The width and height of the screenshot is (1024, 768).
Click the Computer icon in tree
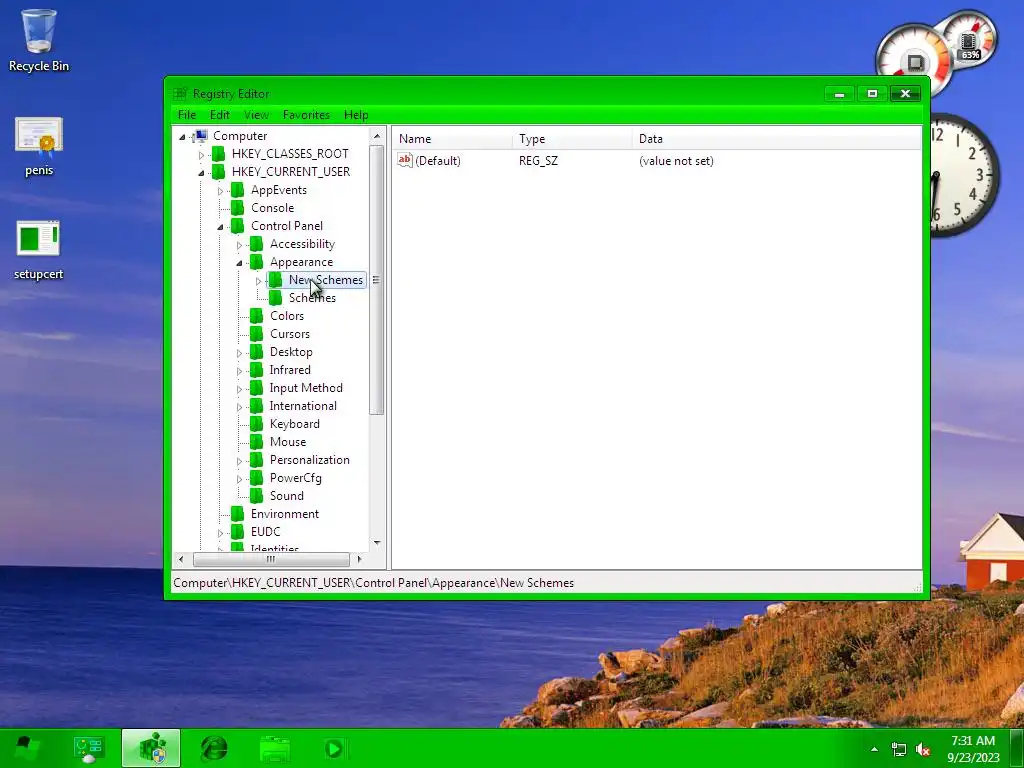pos(200,136)
